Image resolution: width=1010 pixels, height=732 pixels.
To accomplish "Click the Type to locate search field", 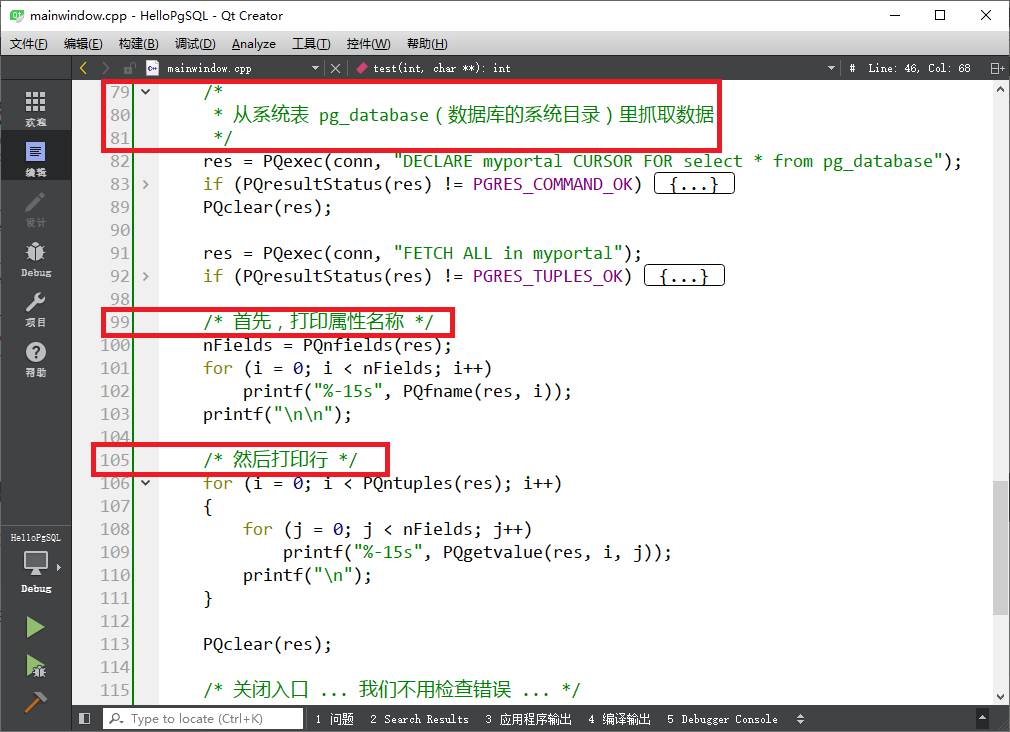I will pos(200,718).
